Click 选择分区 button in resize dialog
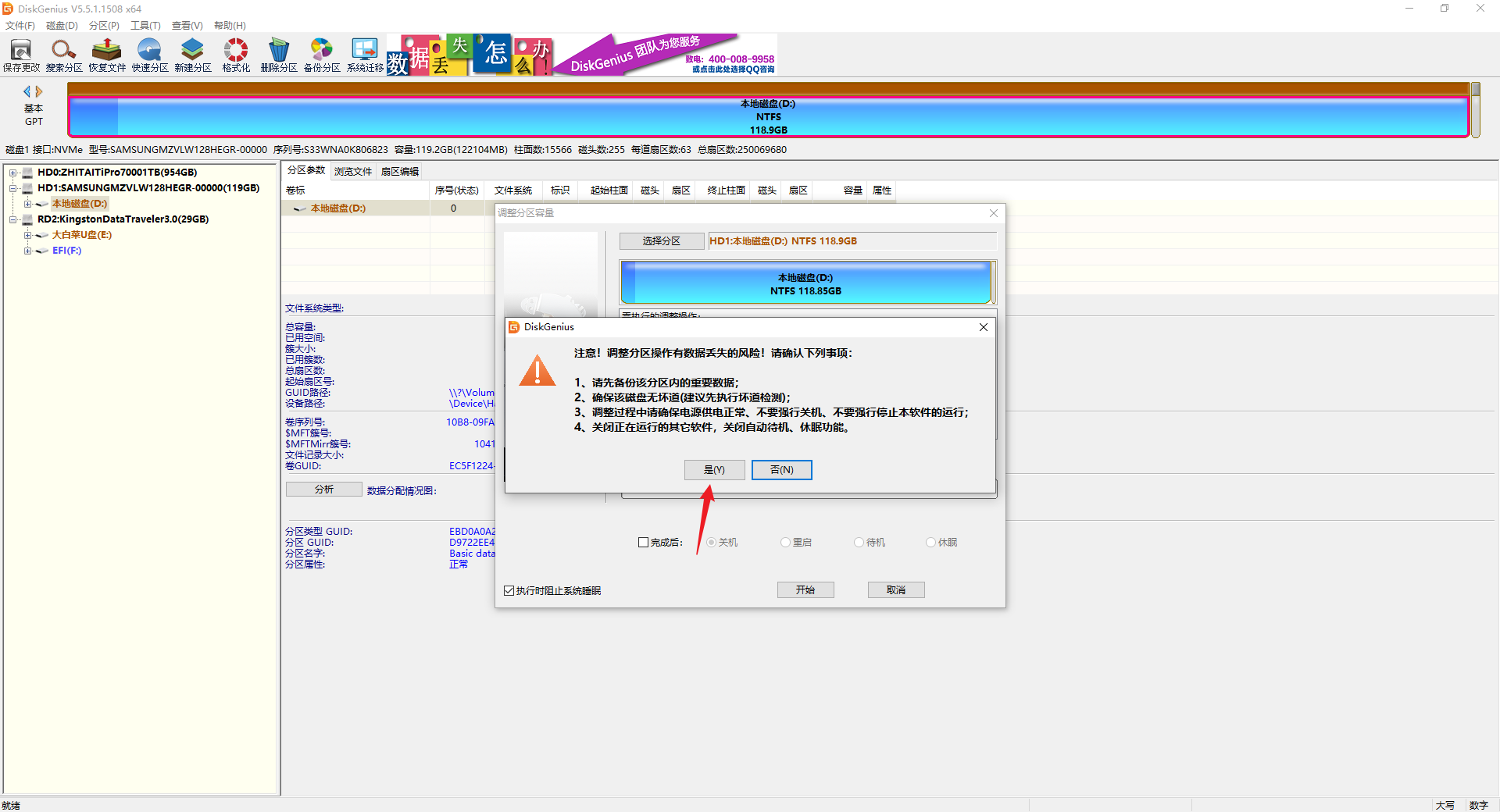This screenshot has width=1500, height=812. coord(662,241)
